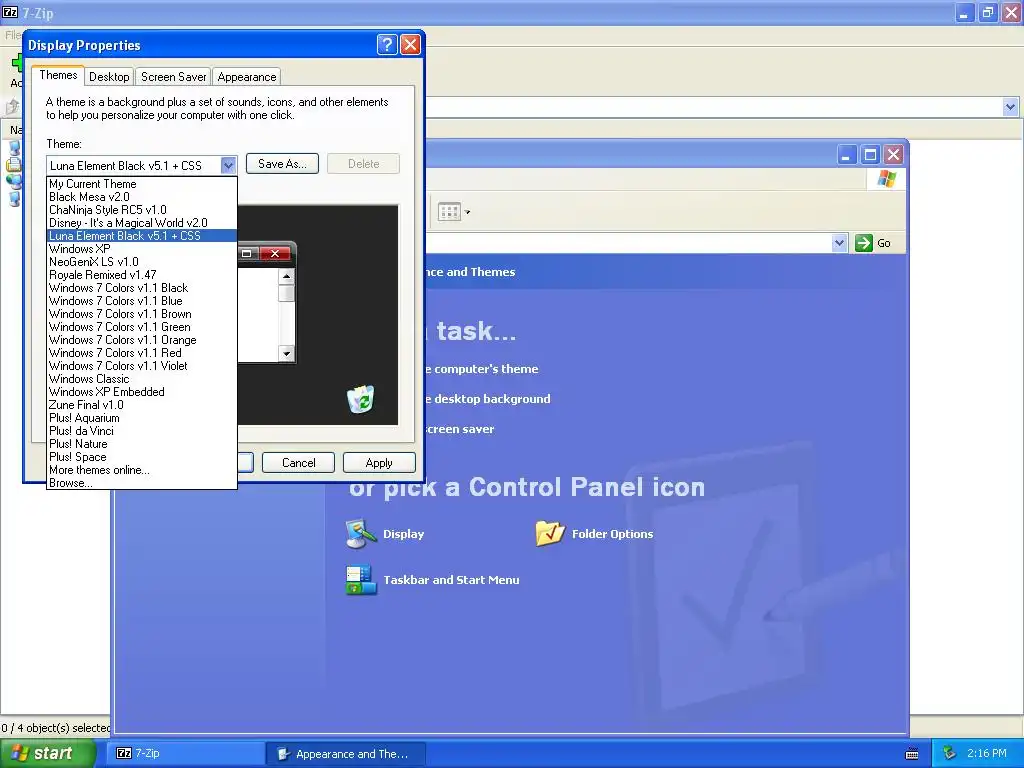Open the address bar dropdown in Control Panel
Screen dimensions: 1024x768
point(839,243)
